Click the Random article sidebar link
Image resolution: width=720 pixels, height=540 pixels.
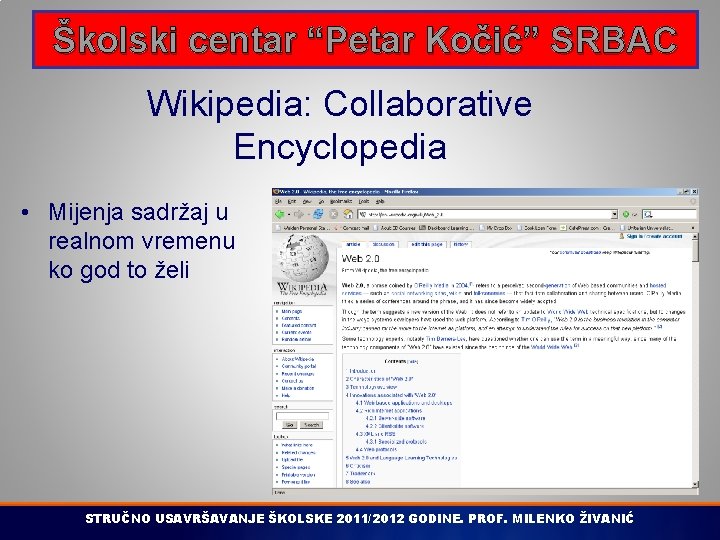[296, 339]
